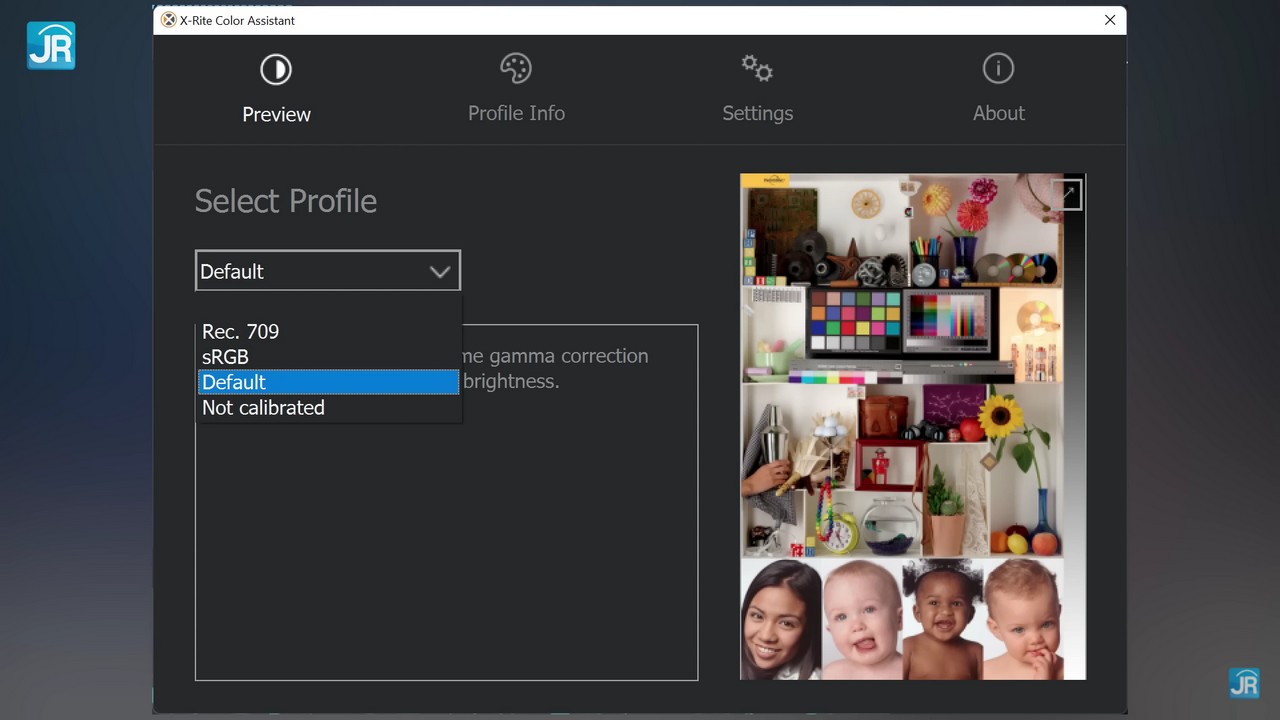Viewport: 1280px width, 720px height.
Task: Click inside the profile description box
Action: coord(446,550)
